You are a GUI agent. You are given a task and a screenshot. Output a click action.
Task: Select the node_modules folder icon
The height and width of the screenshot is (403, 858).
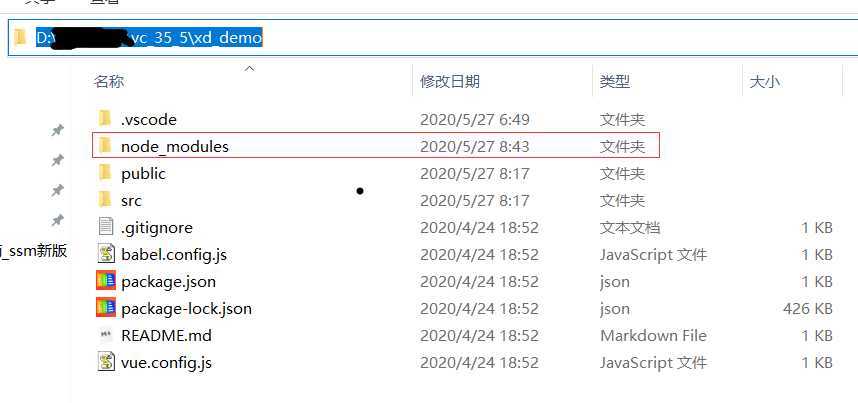[105, 146]
